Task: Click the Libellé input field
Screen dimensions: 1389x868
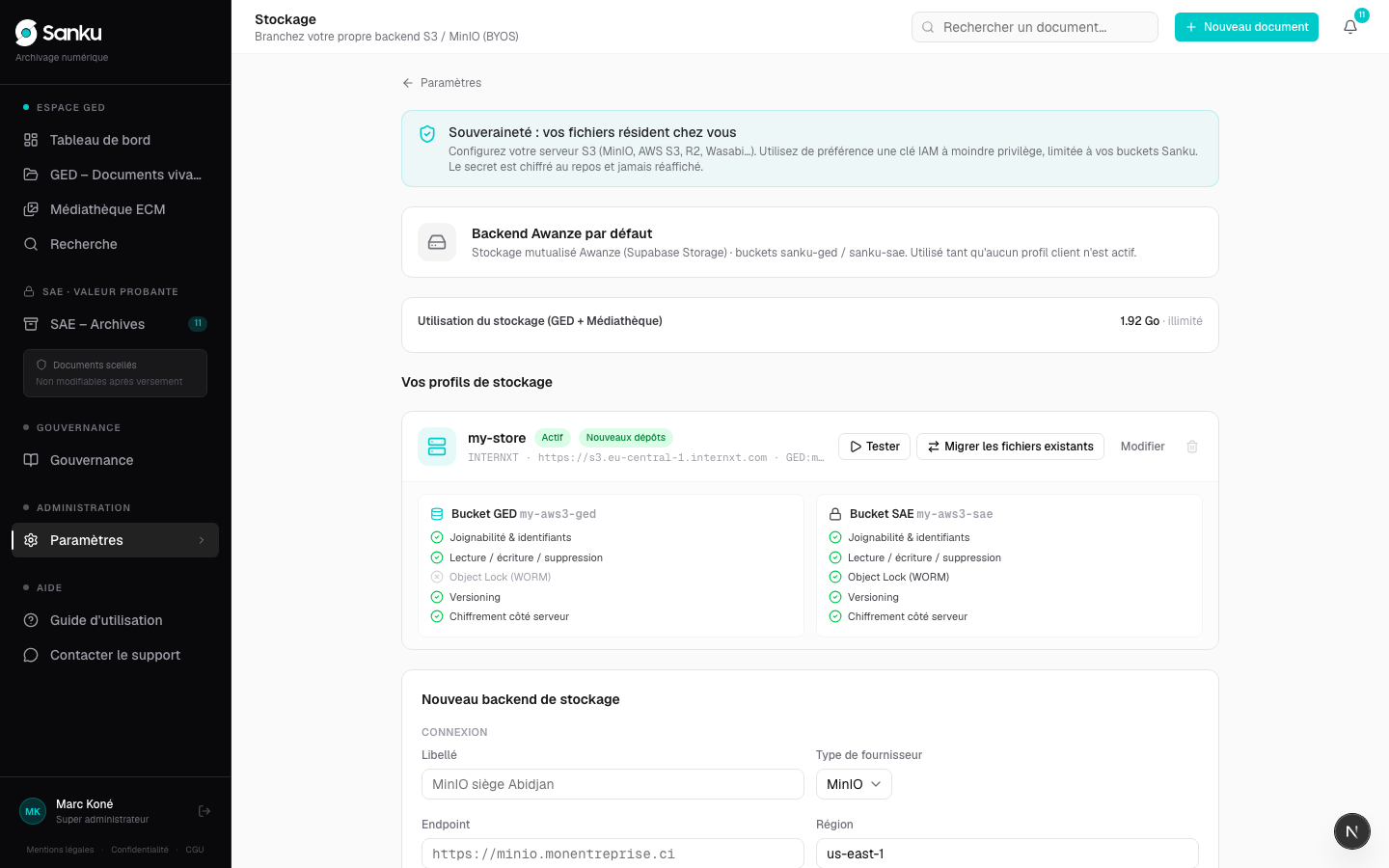Action: tap(613, 784)
